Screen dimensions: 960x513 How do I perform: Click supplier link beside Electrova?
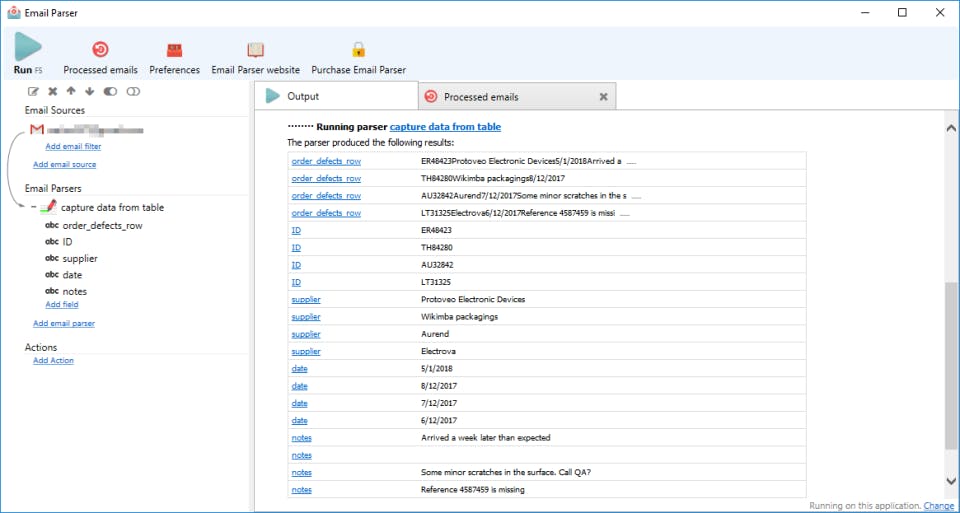click(306, 351)
